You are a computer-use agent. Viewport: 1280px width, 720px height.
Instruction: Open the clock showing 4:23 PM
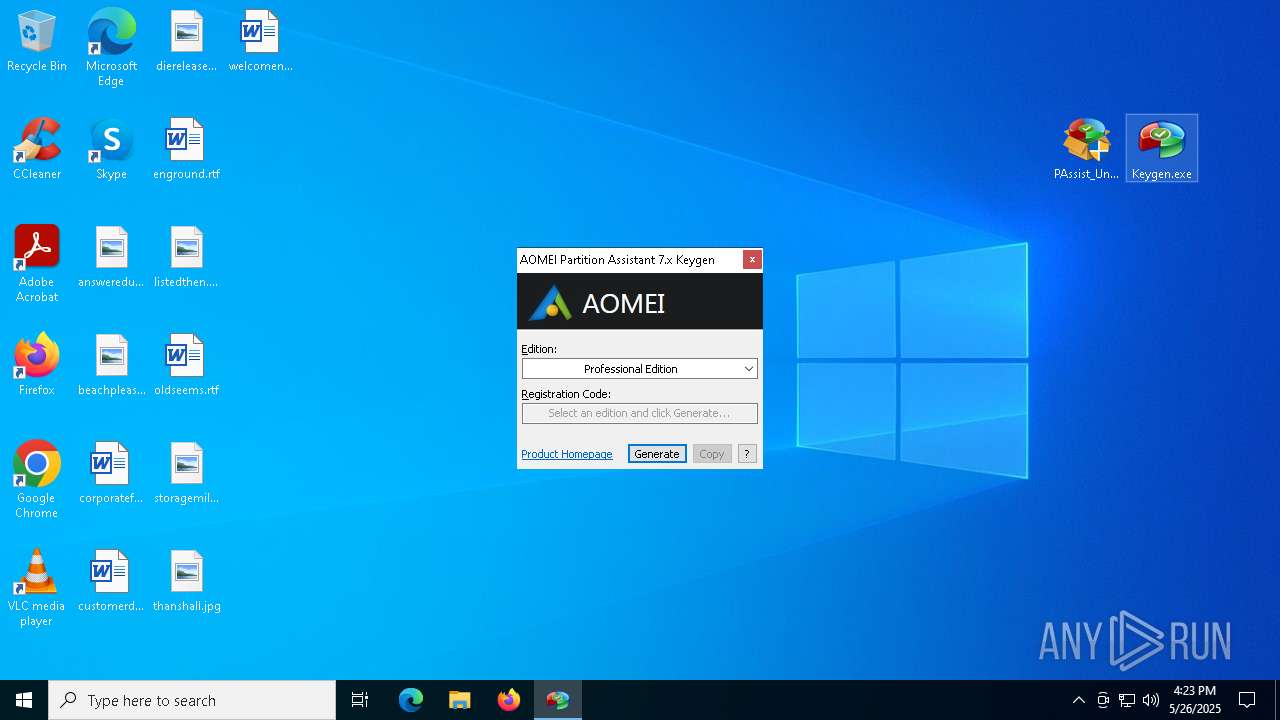1195,700
